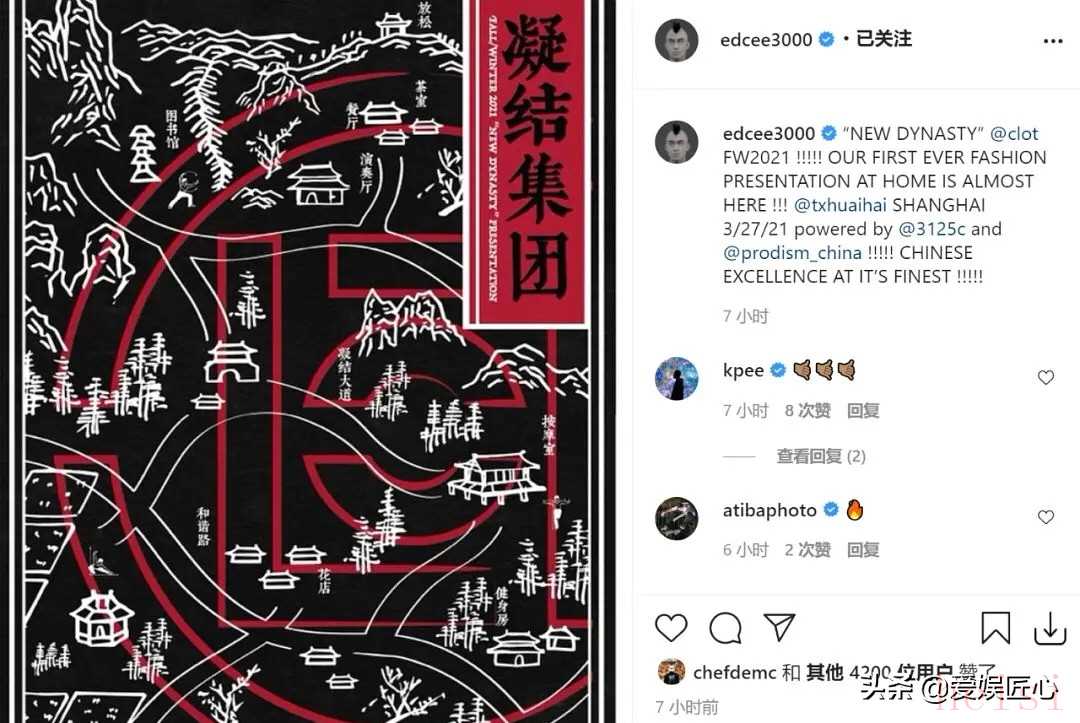Reply to kpee's comment via 回复

pos(863,410)
